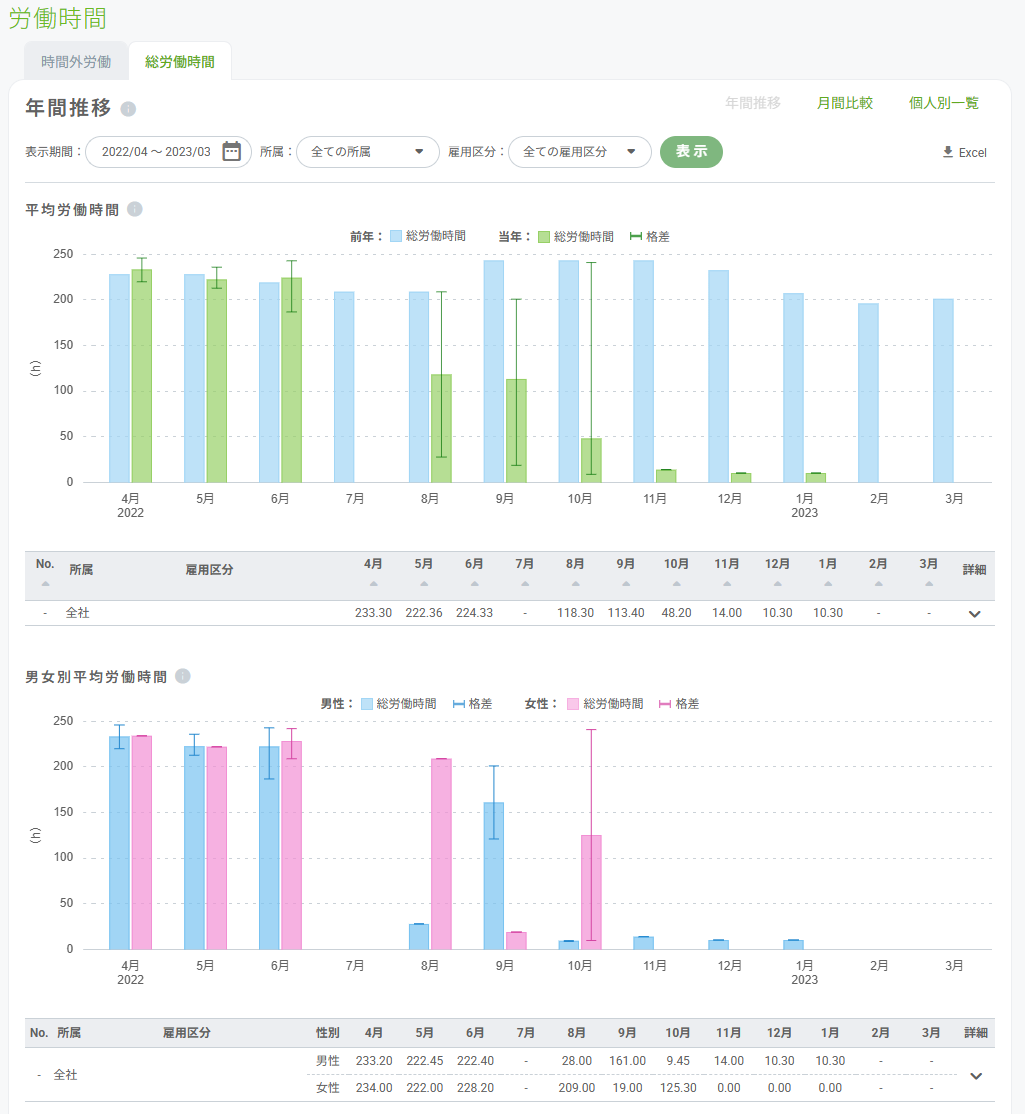
Task: Sort first table by 11月 arrow
Action: click(727, 584)
